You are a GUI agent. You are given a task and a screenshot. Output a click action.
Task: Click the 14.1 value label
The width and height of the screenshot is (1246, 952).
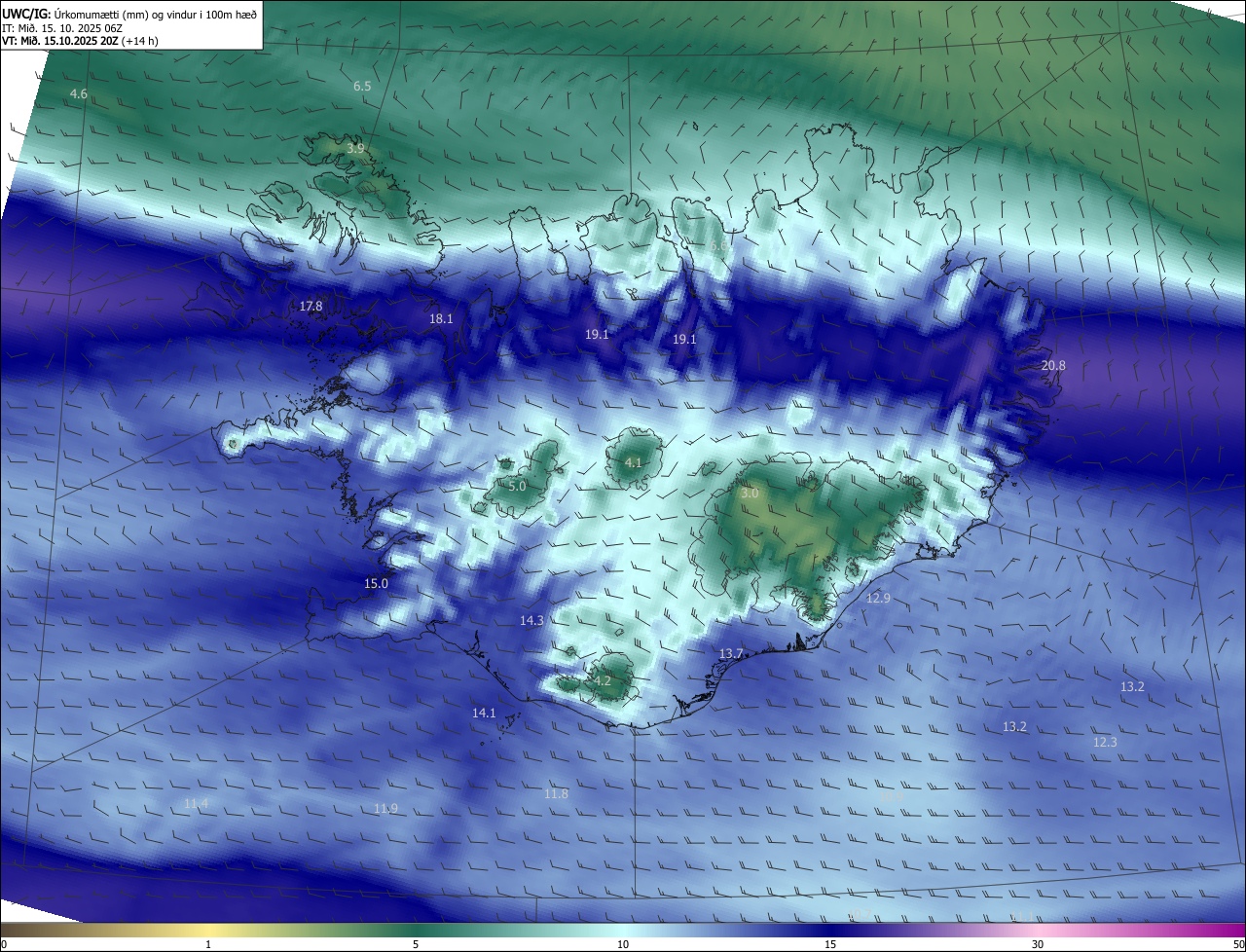pos(484,714)
